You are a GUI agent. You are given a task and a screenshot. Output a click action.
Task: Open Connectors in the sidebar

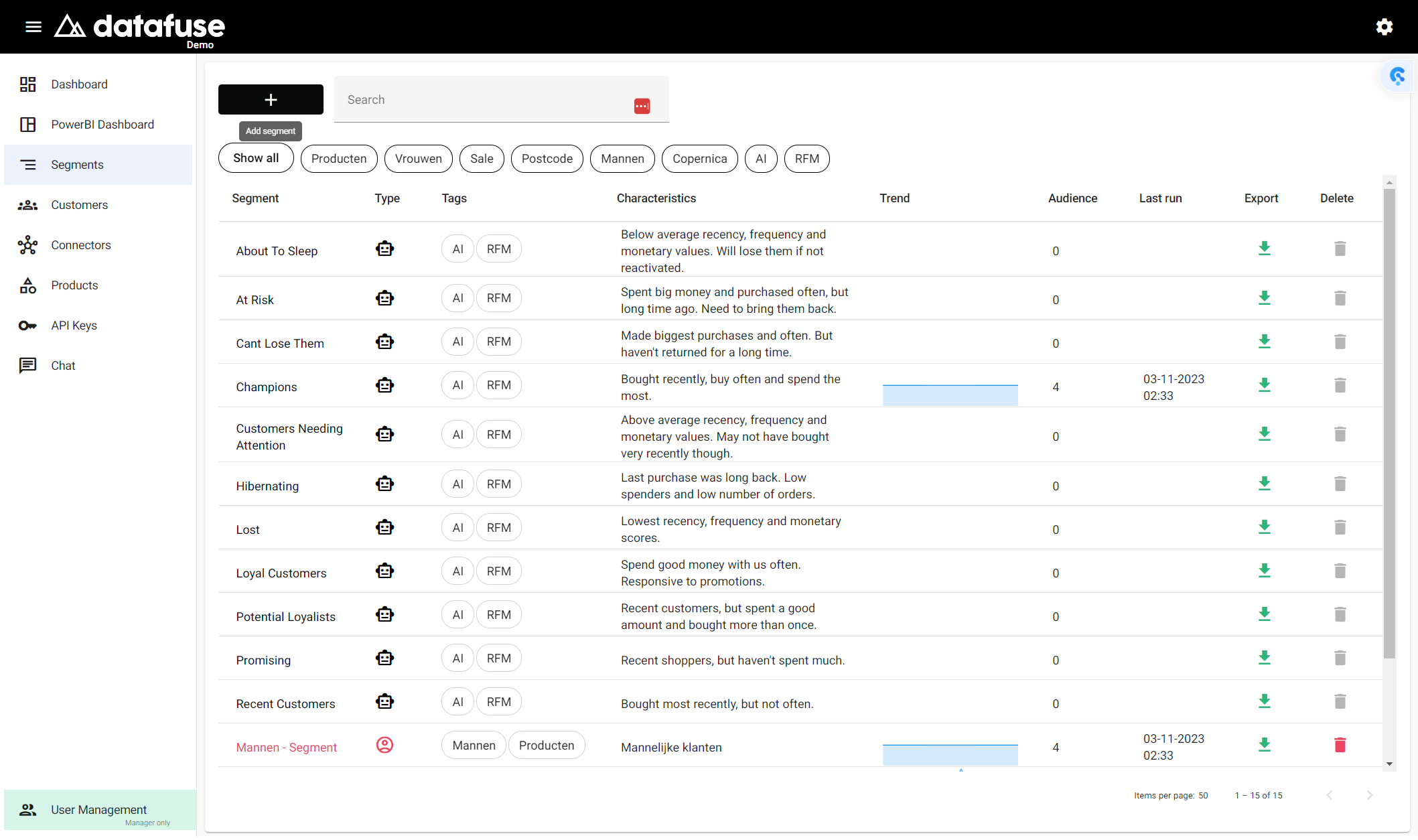(x=98, y=245)
